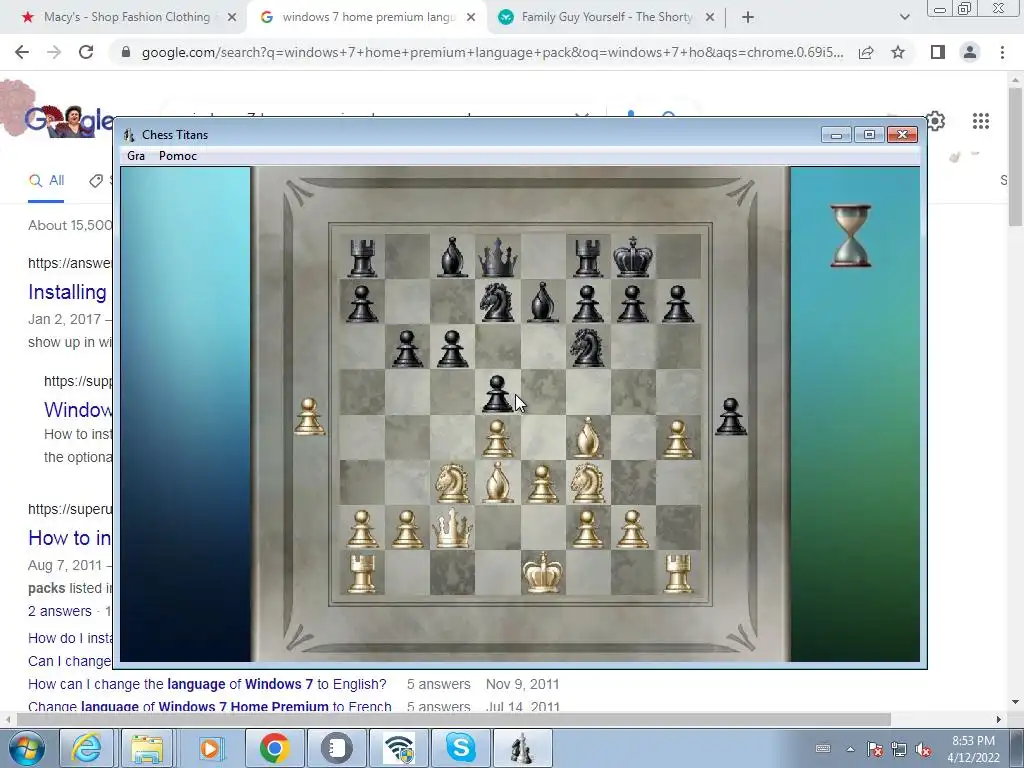Share this page from the address bar
1024x768 pixels.
click(866, 52)
